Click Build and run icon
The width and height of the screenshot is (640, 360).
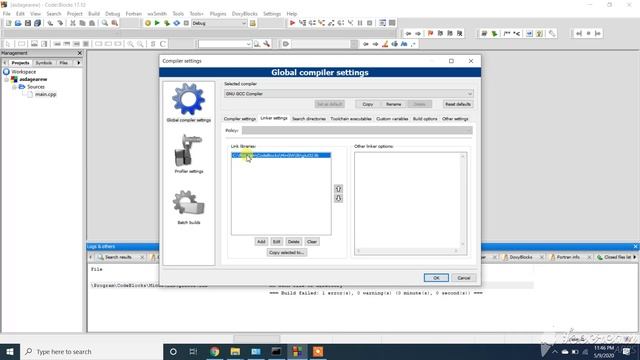tap(167, 23)
